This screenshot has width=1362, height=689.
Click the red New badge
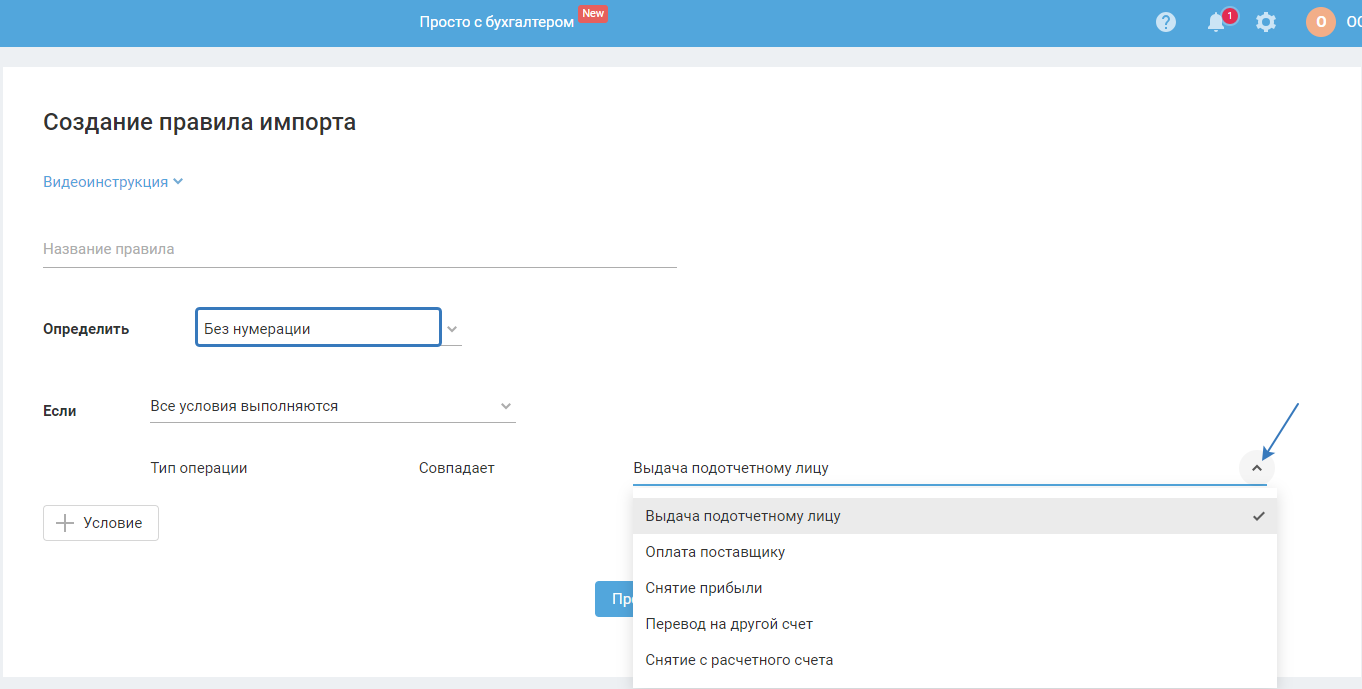point(593,14)
